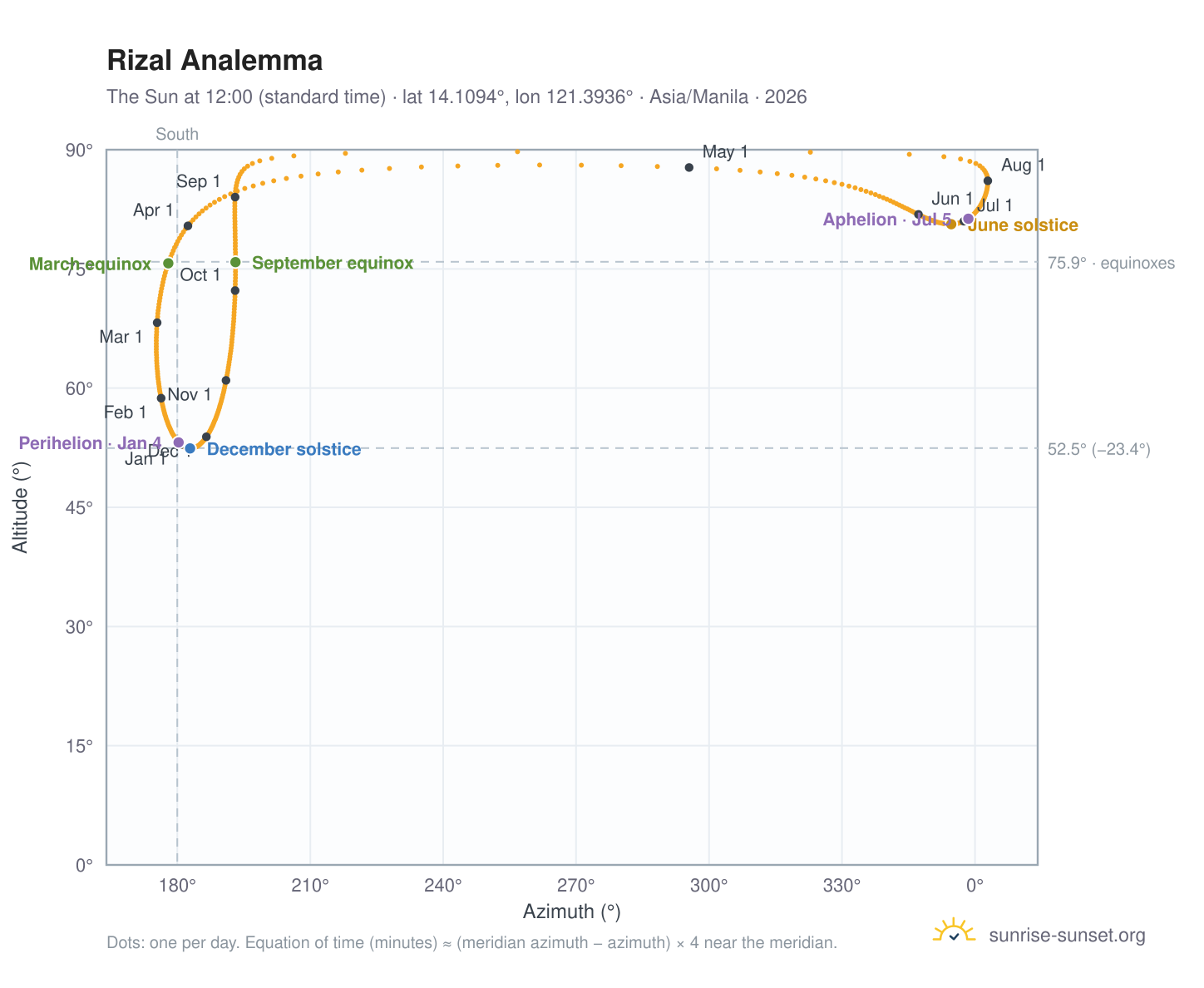Select the Apr 1 date dot
This screenshot has height=988, width=1204.
188,225
